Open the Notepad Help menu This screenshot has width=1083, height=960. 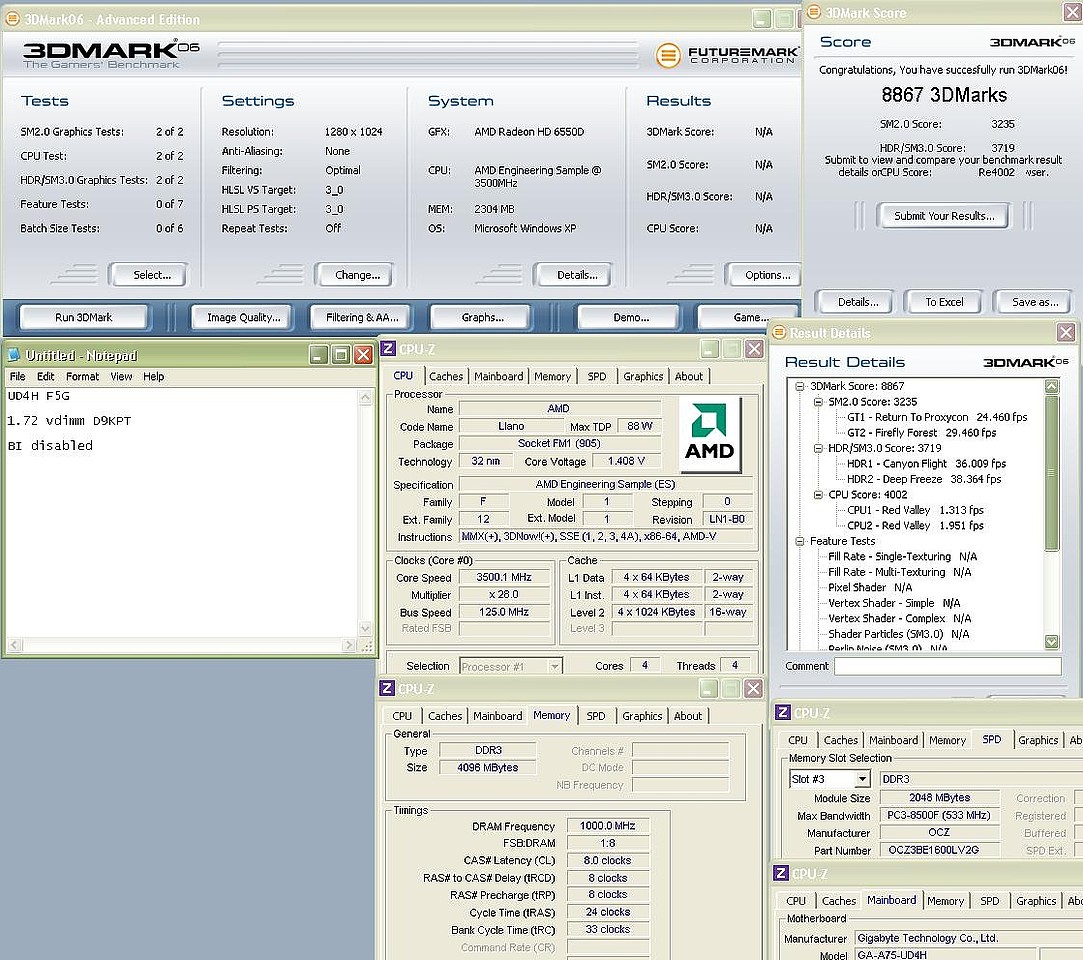(x=153, y=376)
